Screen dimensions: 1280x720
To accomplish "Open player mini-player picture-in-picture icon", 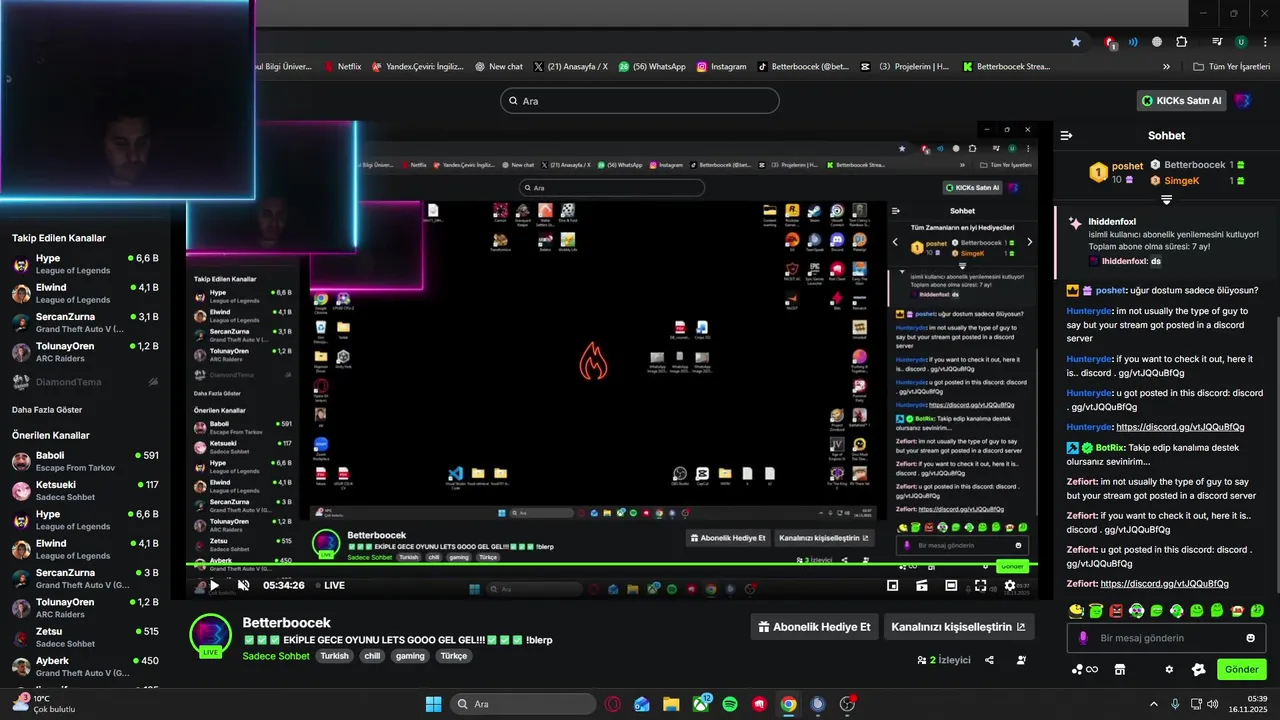I will coord(893,585).
